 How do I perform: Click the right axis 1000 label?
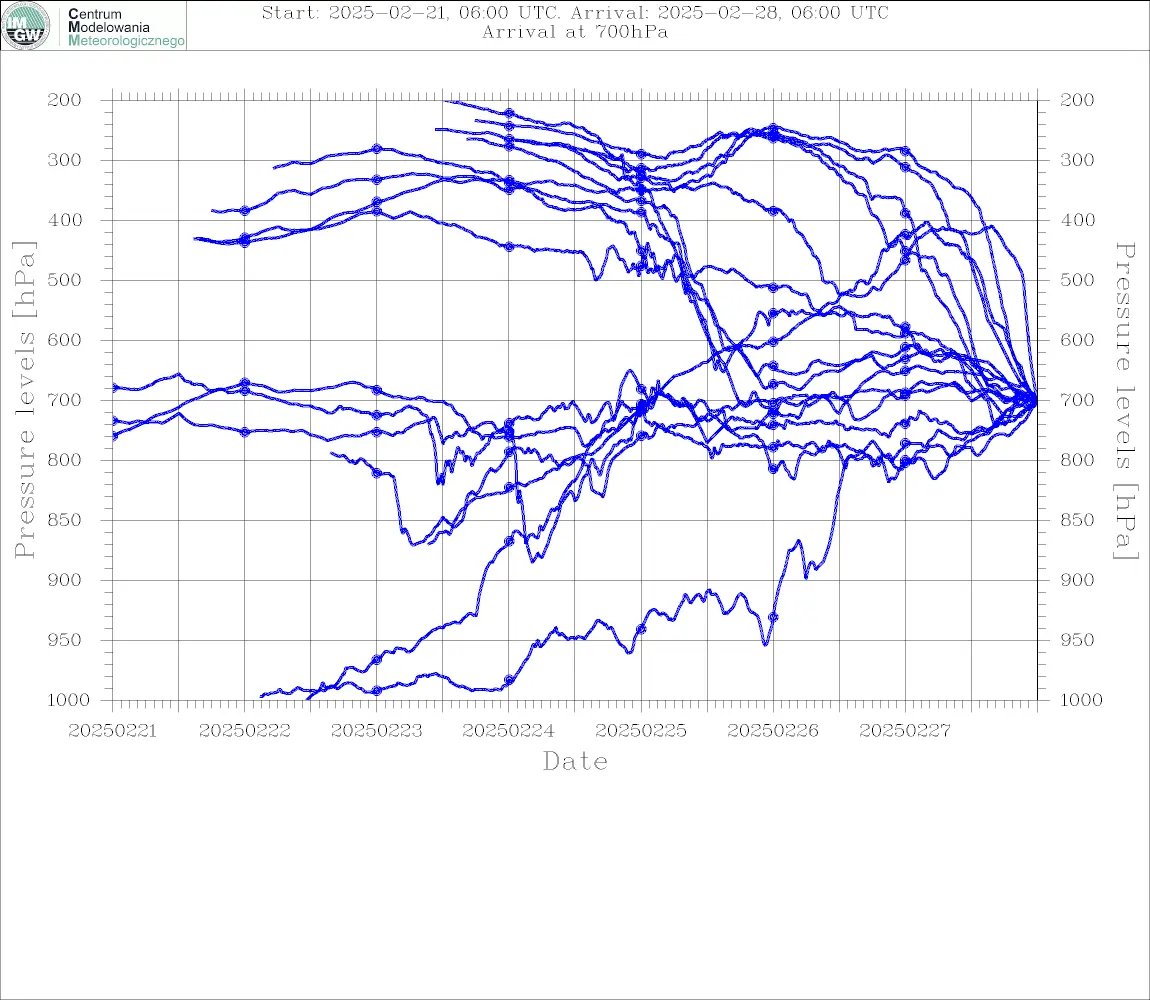(1081, 700)
